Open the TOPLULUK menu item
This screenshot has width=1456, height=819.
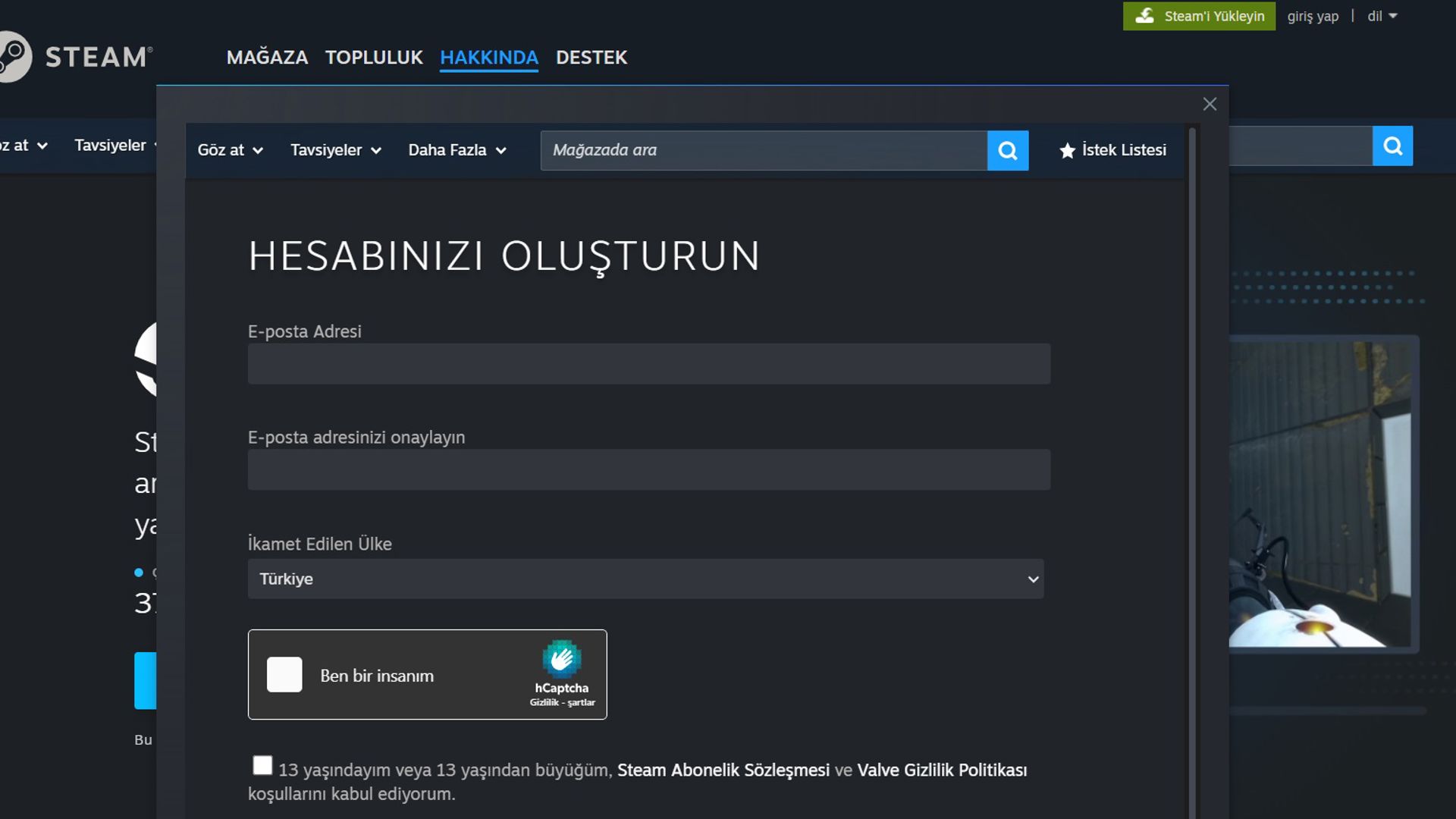click(x=374, y=58)
